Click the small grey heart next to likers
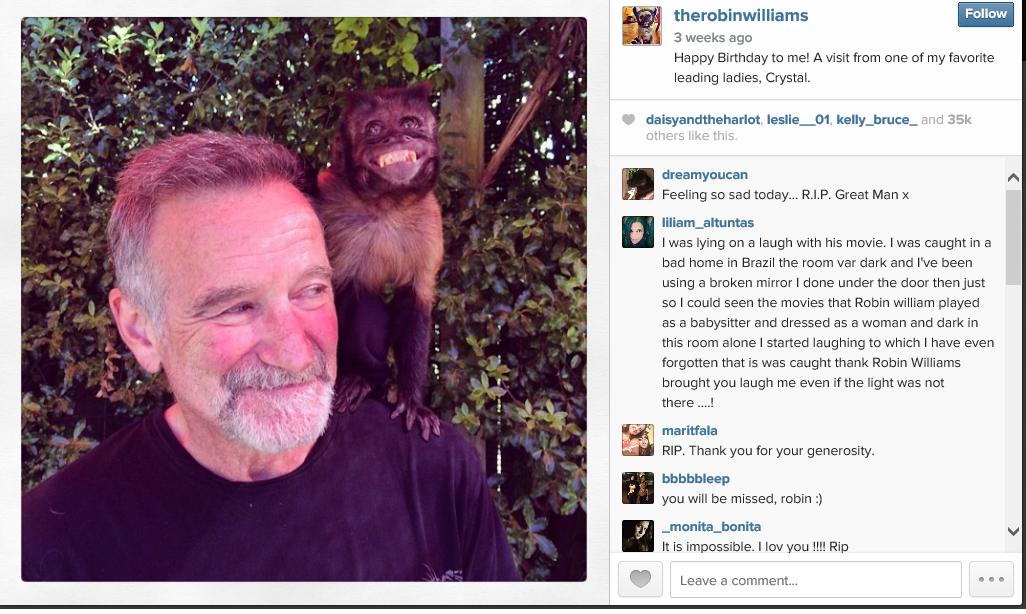The height and width of the screenshot is (614, 1026). point(628,120)
